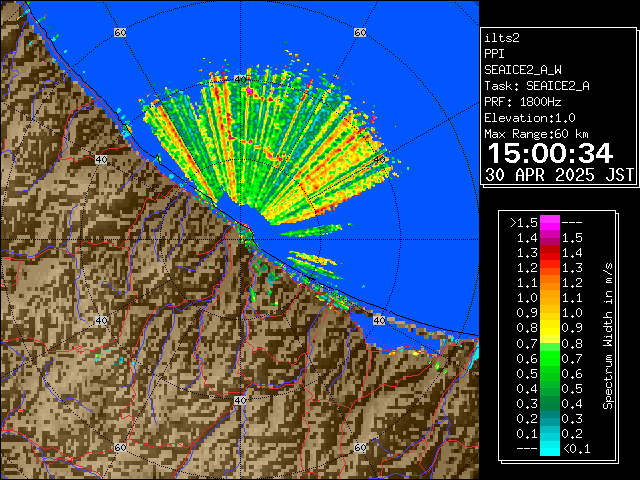Click the '>1.5' legend label
This screenshot has width=640, height=480.
click(x=524, y=223)
